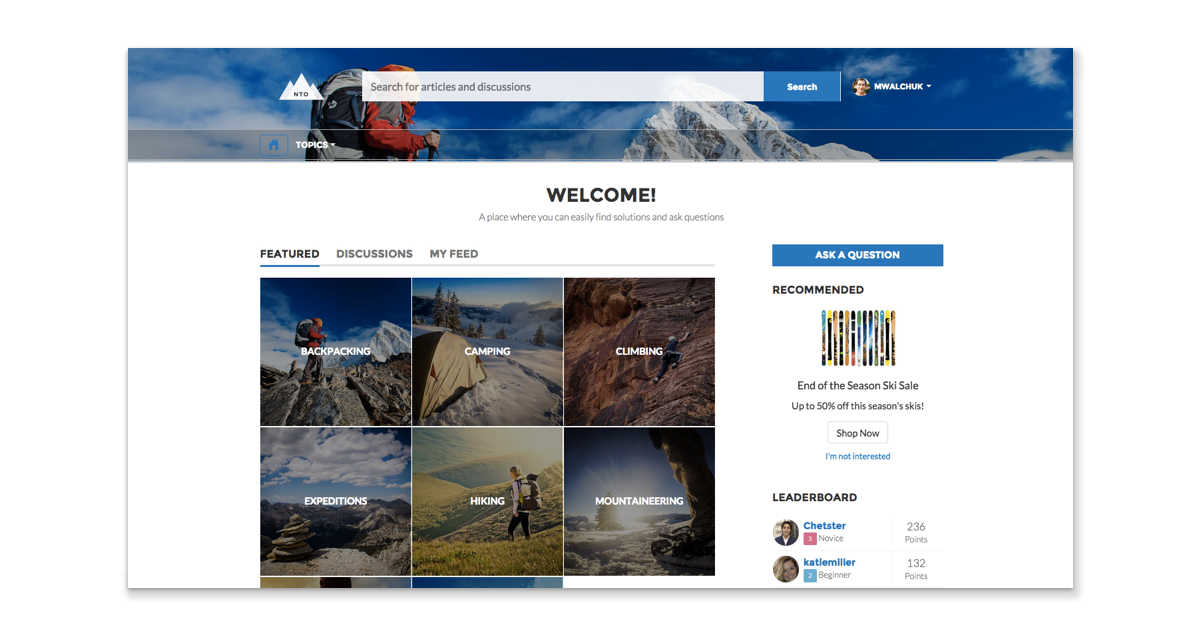Switch to the Discussions tab
This screenshot has height=640, width=1200.
coord(374,254)
